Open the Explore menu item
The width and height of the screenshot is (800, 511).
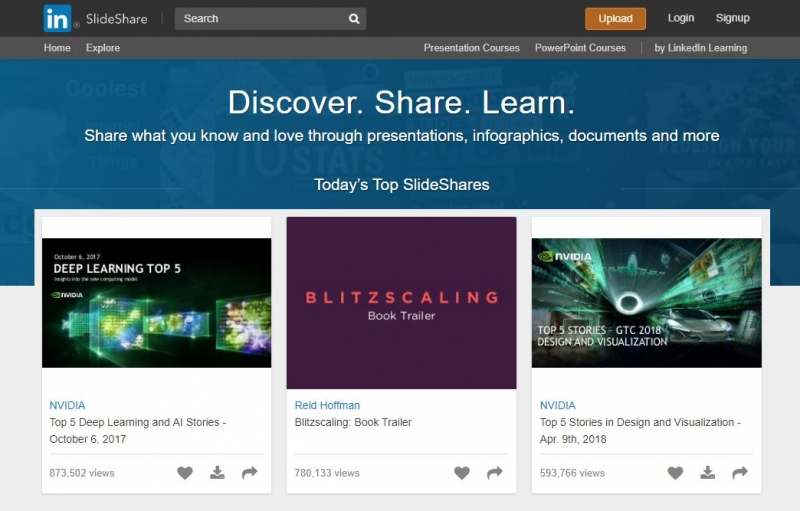[103, 48]
